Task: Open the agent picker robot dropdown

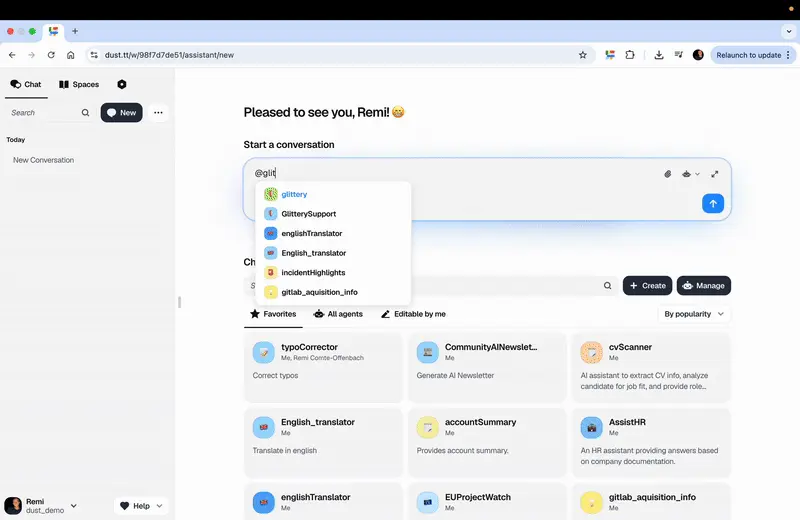Action: pyautogui.click(x=691, y=174)
